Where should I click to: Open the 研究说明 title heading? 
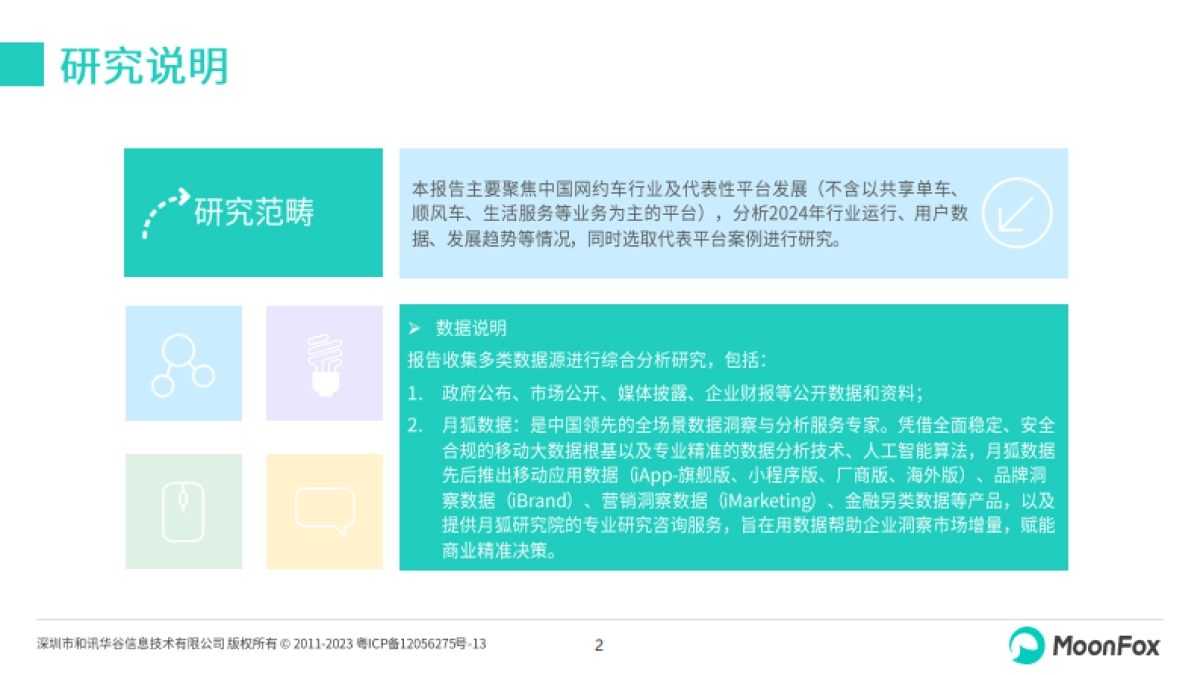click(x=146, y=68)
